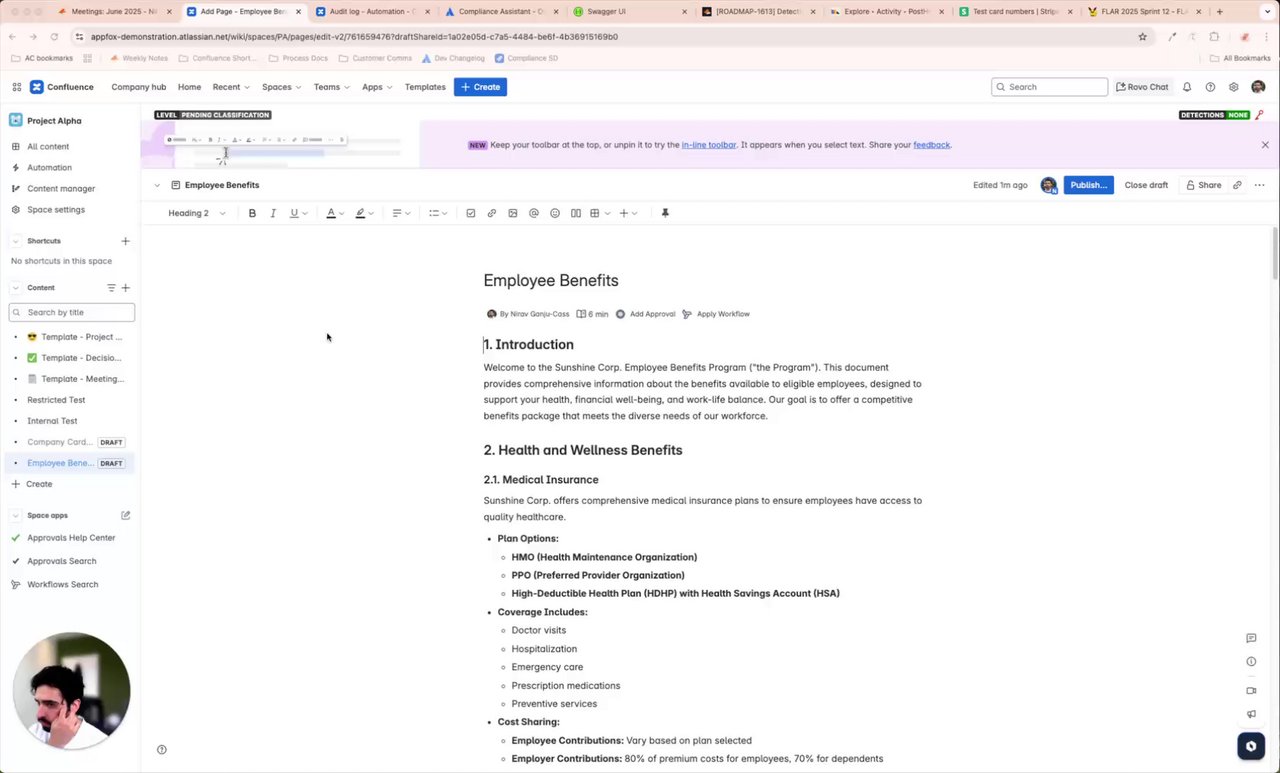Open notifications bell

[1187, 87]
